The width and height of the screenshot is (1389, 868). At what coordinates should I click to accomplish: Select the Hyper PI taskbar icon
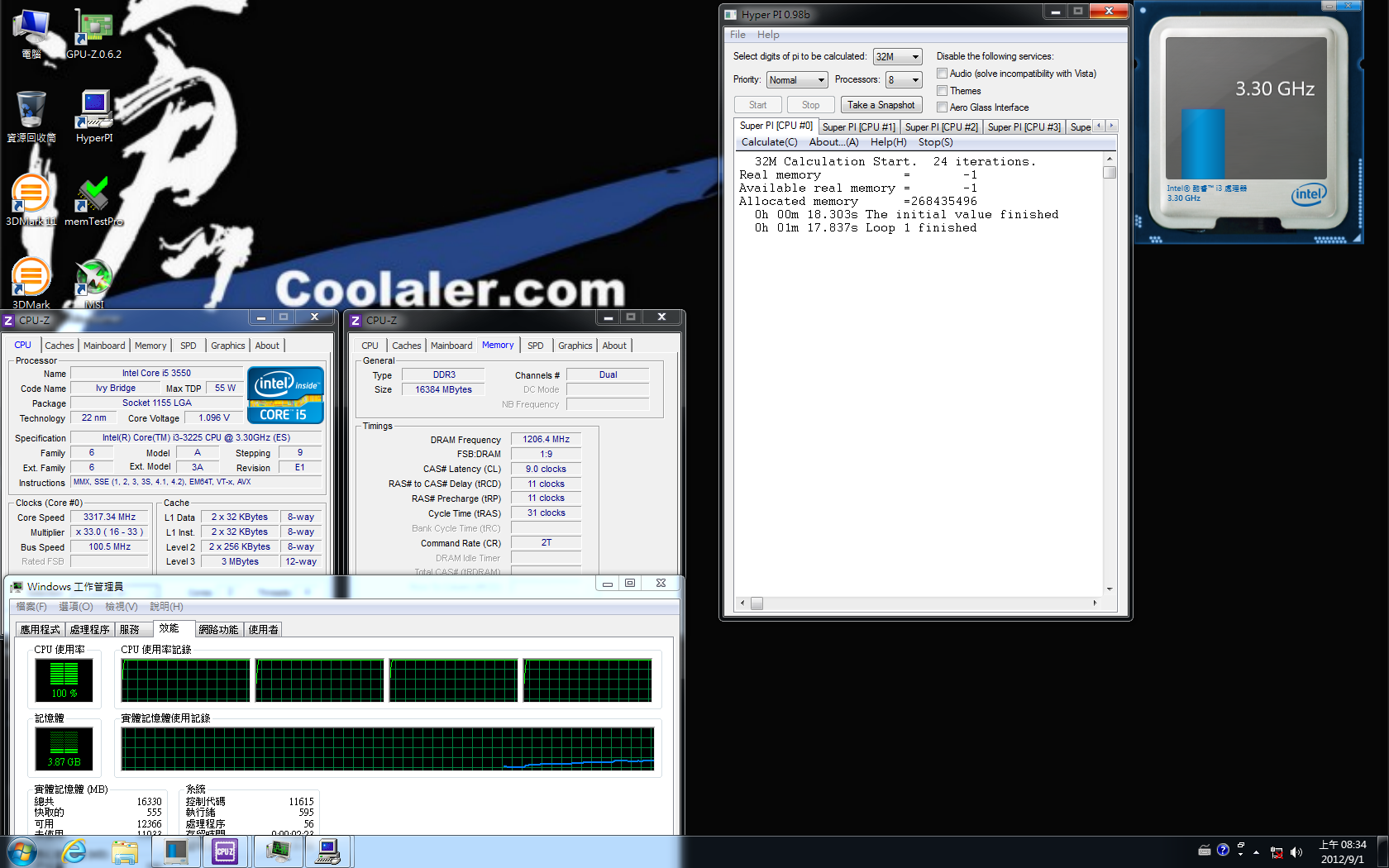[329, 851]
